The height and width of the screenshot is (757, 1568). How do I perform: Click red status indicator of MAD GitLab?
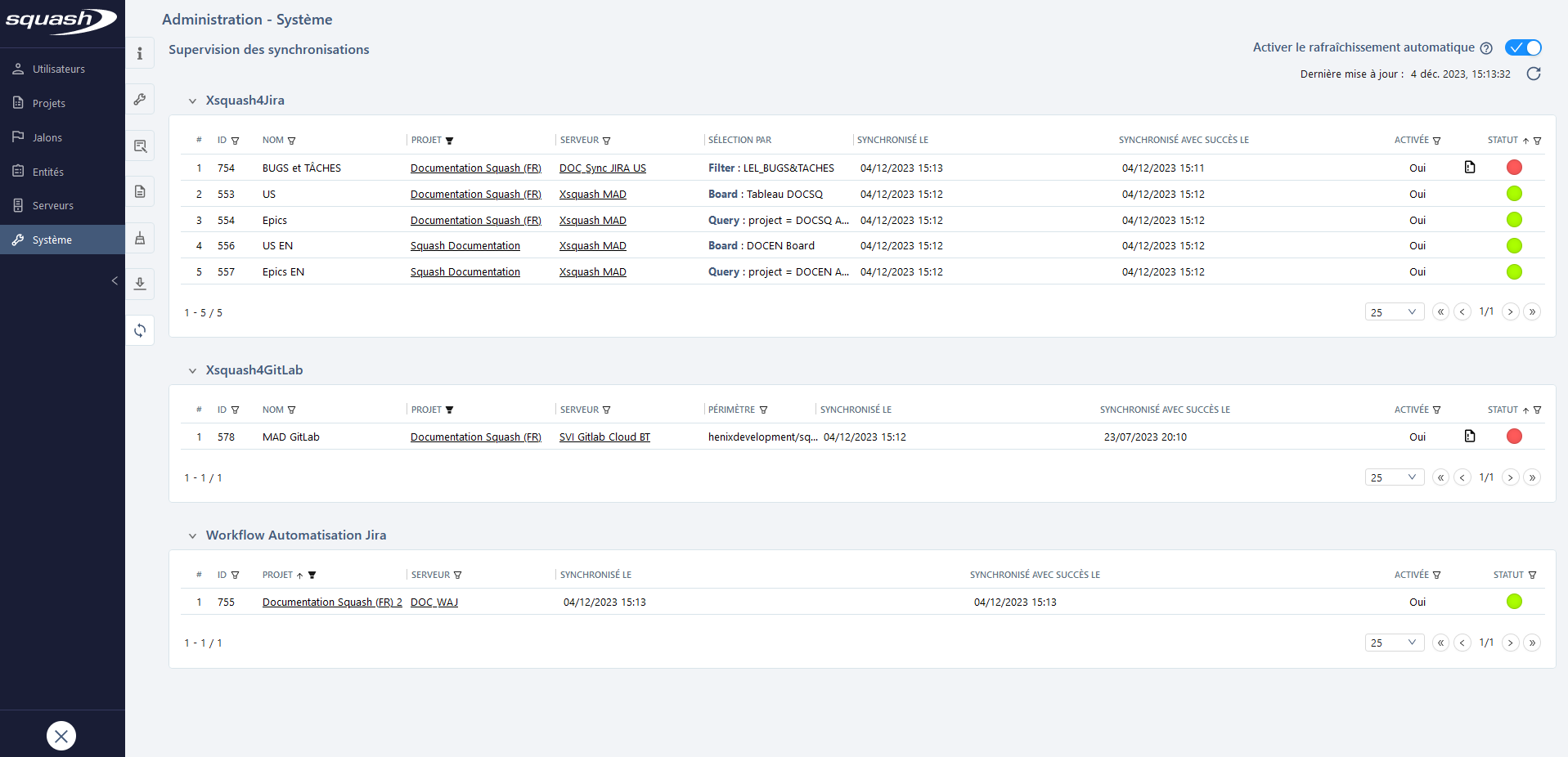click(x=1514, y=436)
